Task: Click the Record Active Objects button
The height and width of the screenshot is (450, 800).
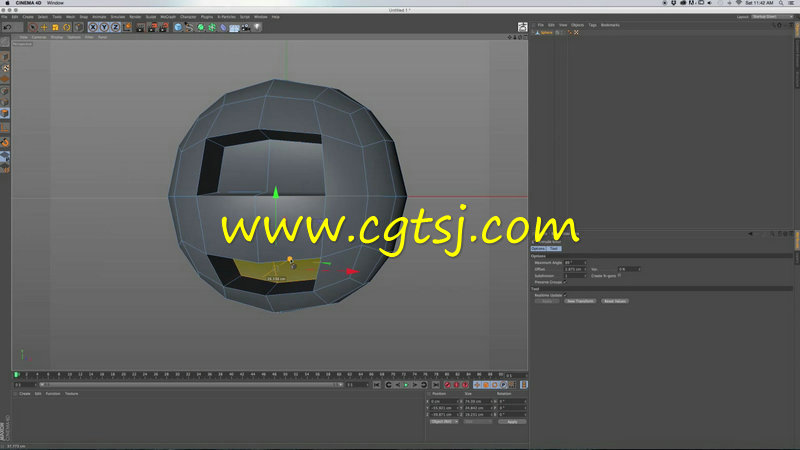Action: point(447,385)
